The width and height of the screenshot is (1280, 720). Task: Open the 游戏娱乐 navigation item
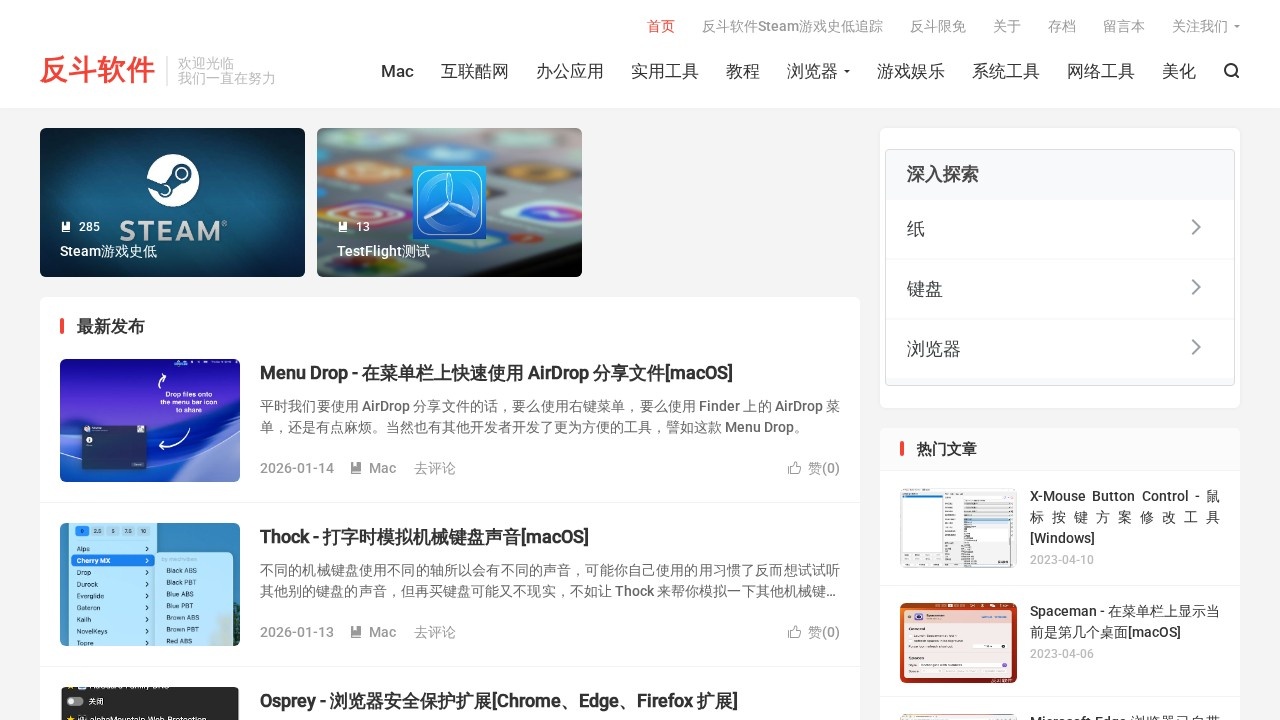[x=911, y=71]
